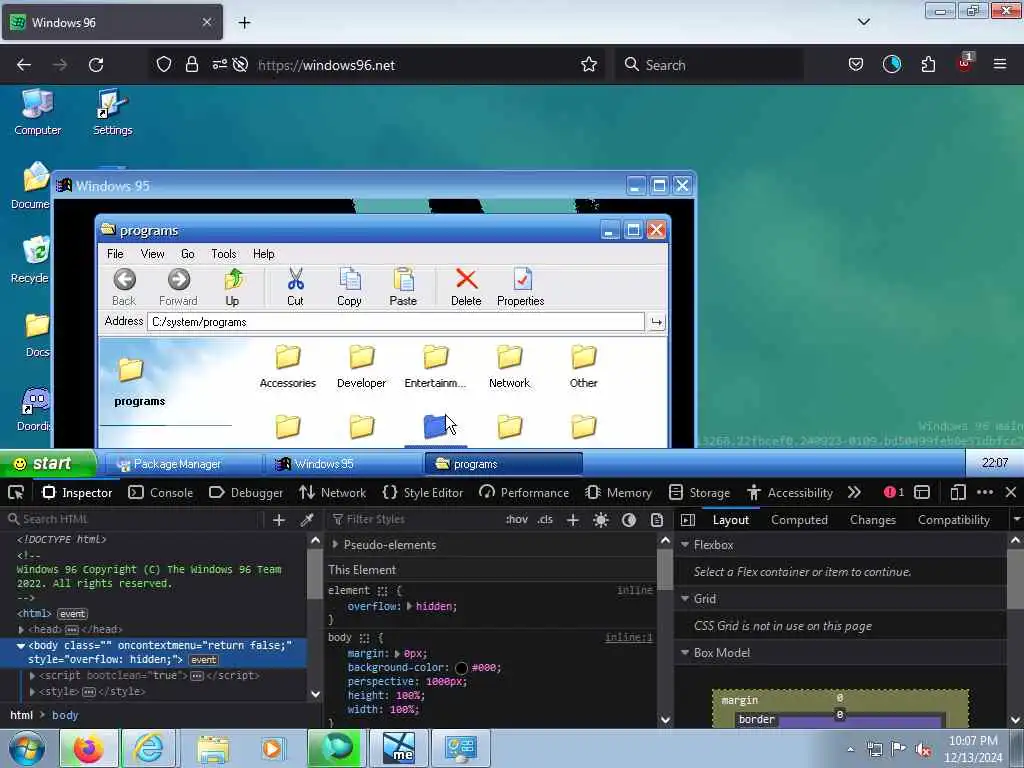Click the Copy toolbar icon
The height and width of the screenshot is (768, 1024).
pyautogui.click(x=349, y=287)
